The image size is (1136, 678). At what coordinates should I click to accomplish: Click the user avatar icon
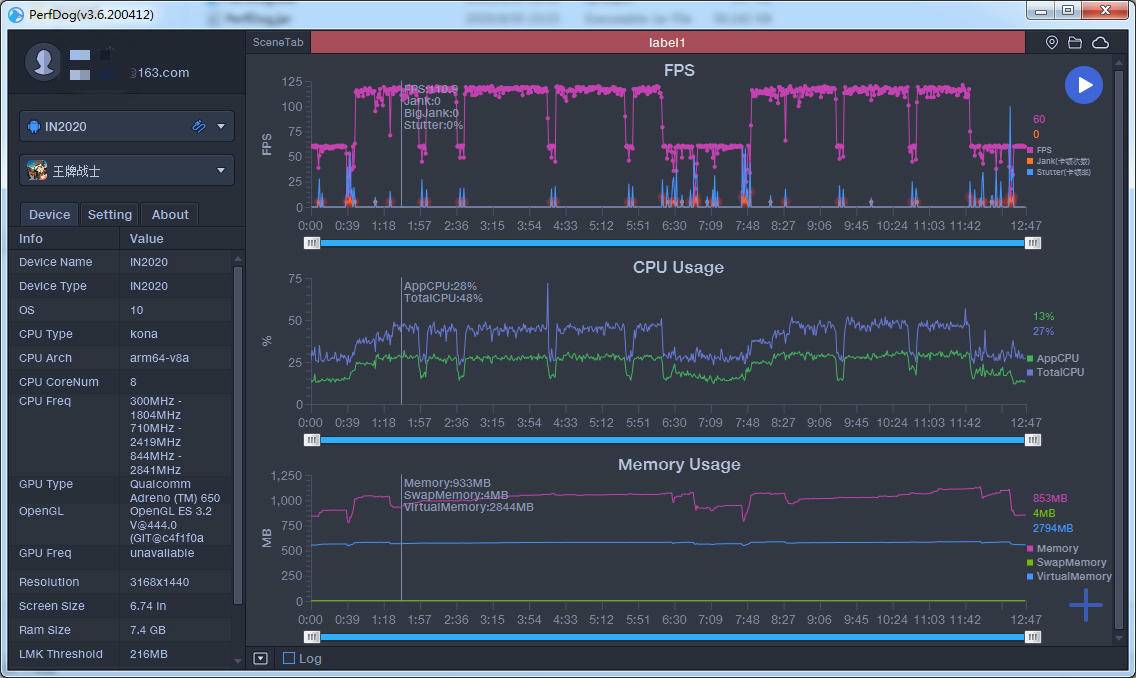click(x=43, y=62)
